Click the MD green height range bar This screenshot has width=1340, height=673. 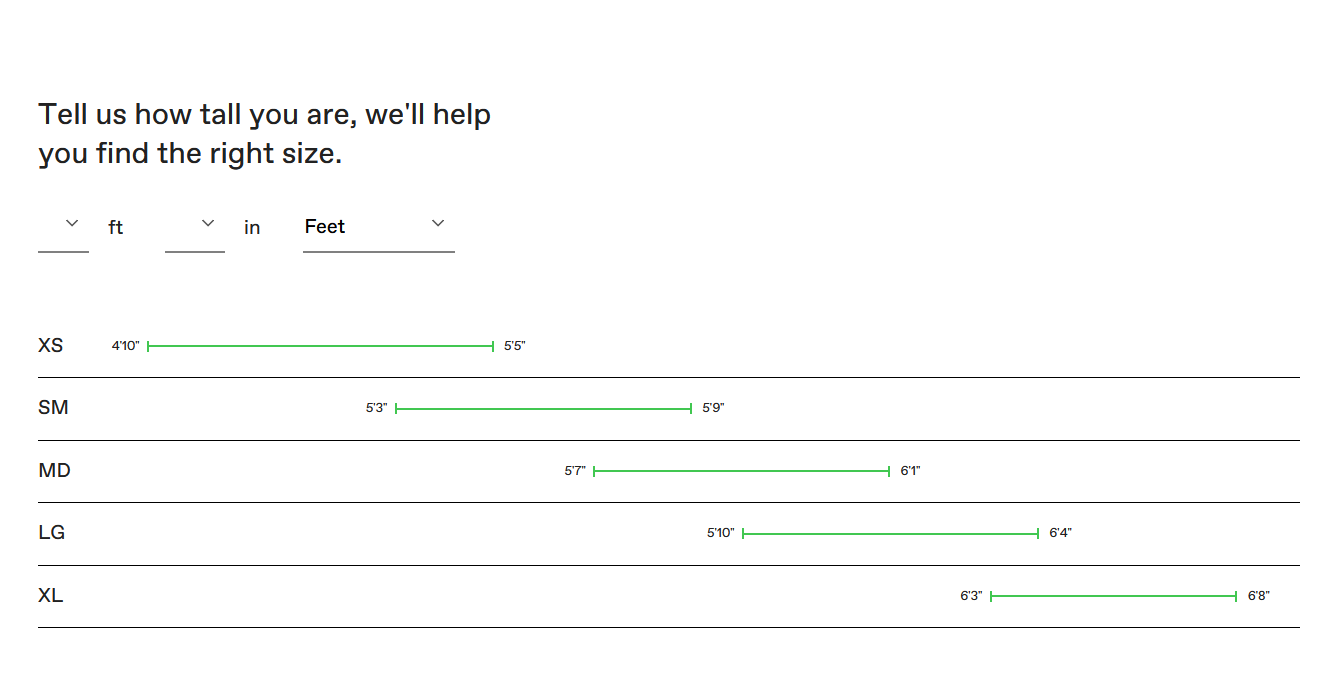(x=741, y=471)
